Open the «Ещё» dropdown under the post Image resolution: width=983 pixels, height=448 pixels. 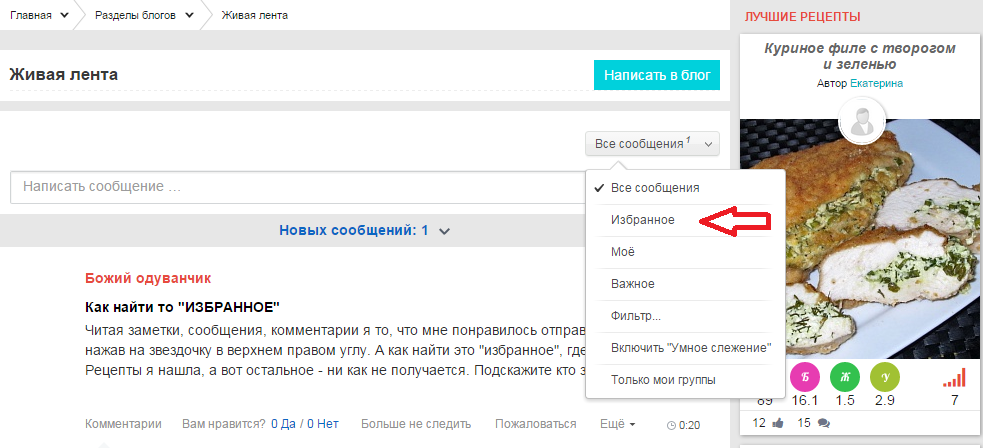(616, 424)
